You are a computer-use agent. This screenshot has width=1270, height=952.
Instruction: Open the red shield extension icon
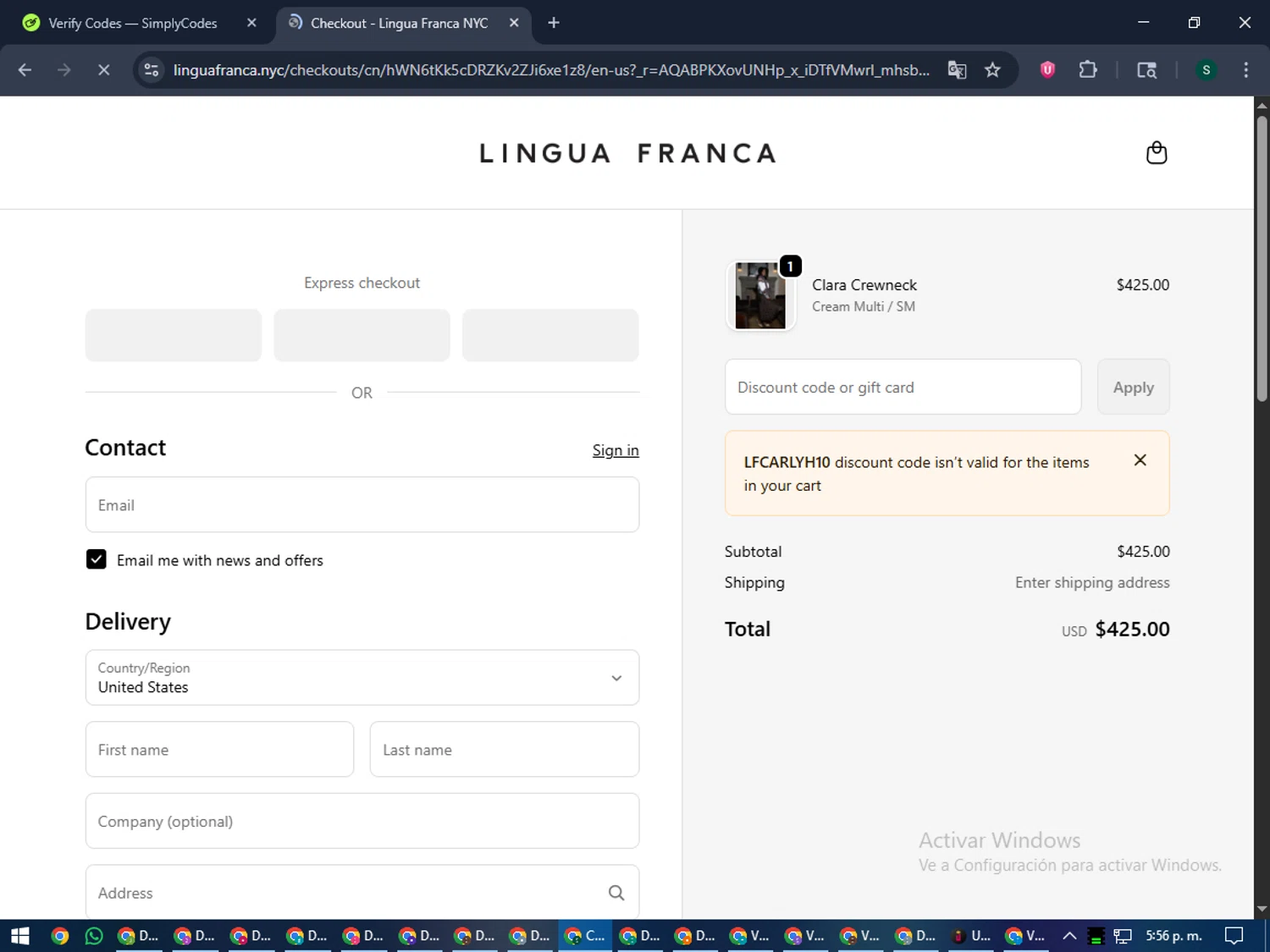1047,70
